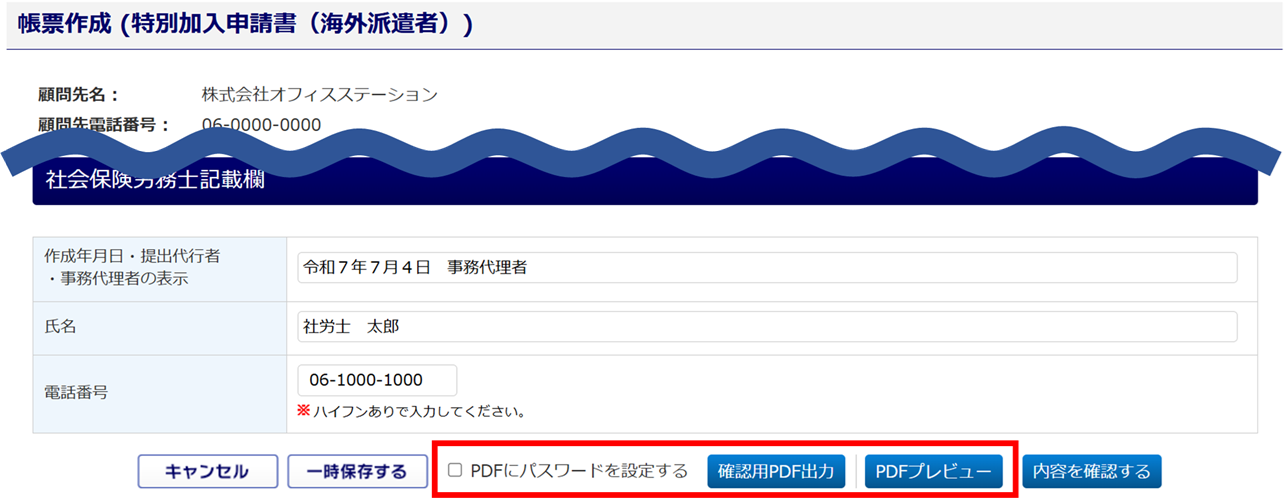Click the 顧問先名 label
This screenshot has height=503, width=1284.
click(79, 95)
